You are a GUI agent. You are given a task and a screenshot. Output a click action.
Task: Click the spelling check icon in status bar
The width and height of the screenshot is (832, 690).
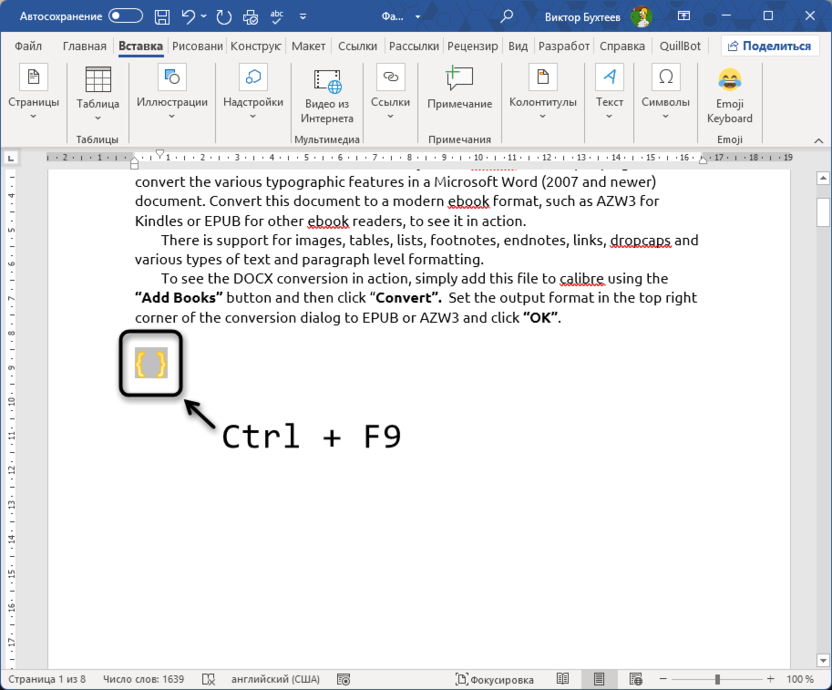[x=208, y=679]
